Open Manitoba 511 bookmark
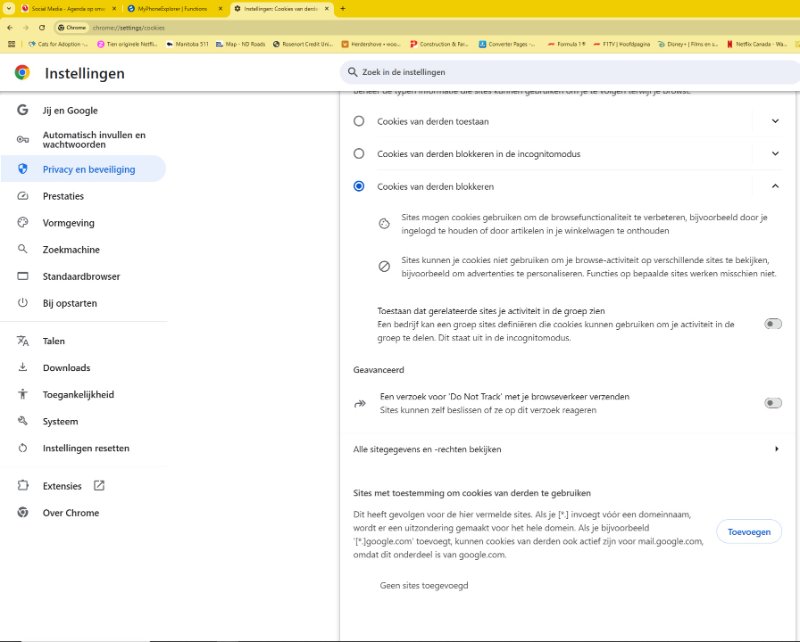Image resolution: width=800 pixels, height=642 pixels. click(x=187, y=44)
